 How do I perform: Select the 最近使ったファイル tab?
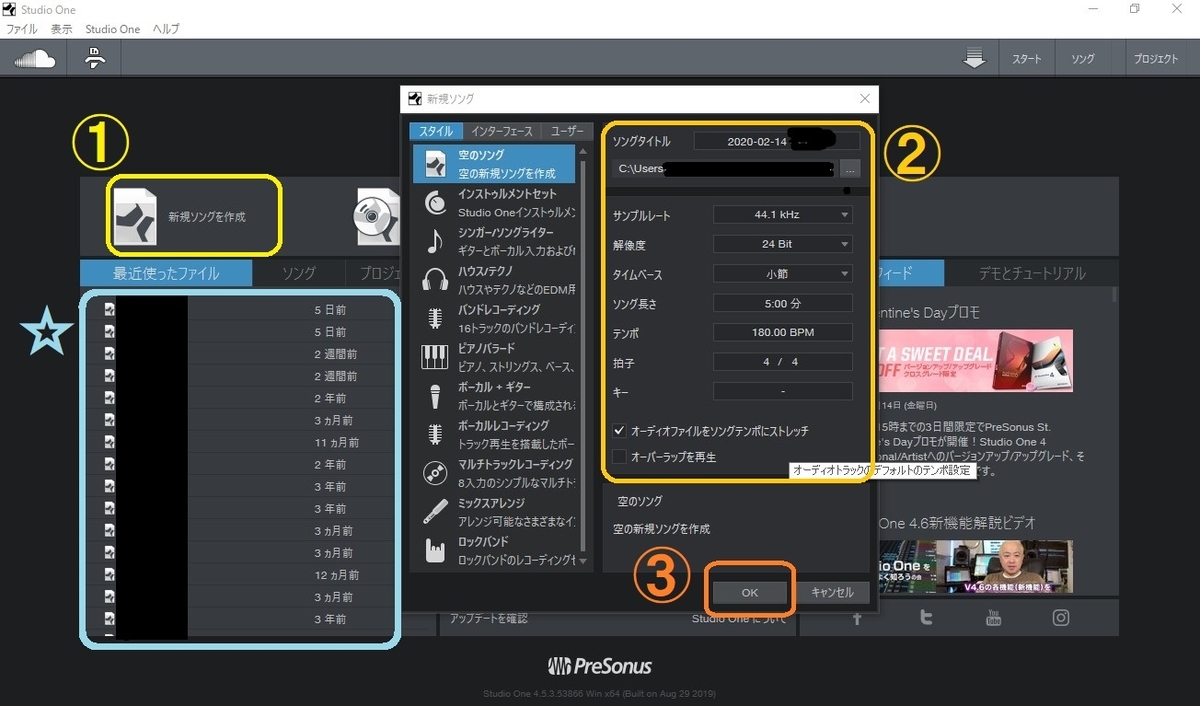point(166,273)
